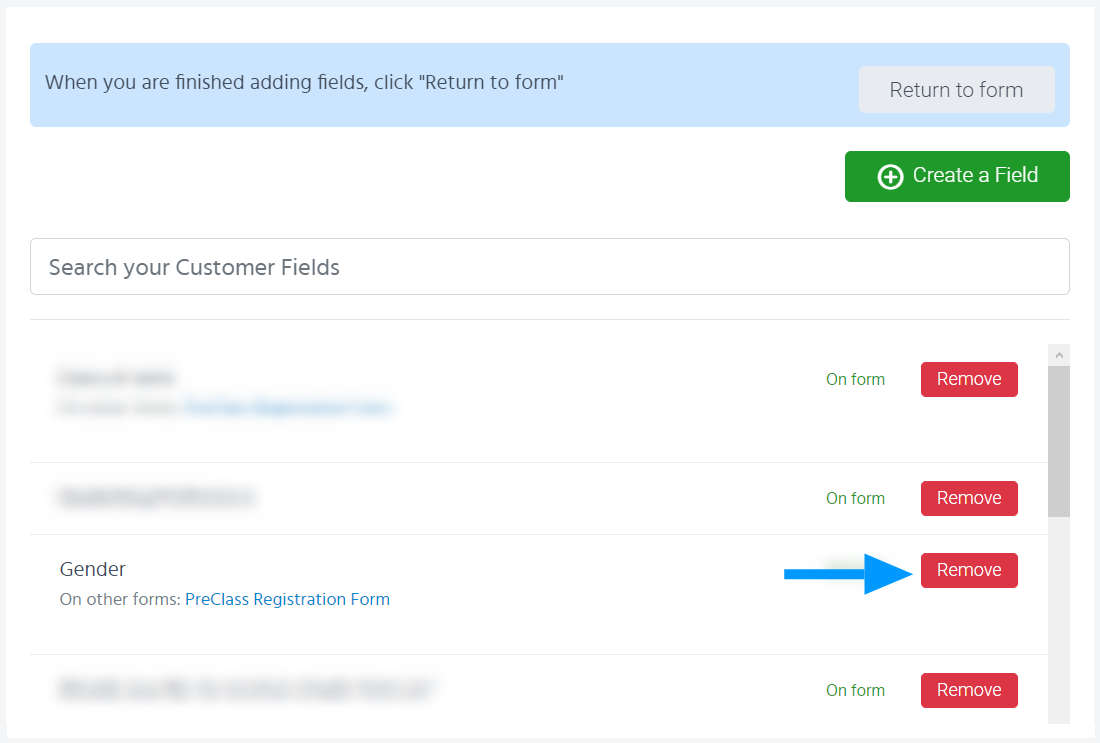Remove the field directly above Gender
1100x743 pixels.
point(968,498)
